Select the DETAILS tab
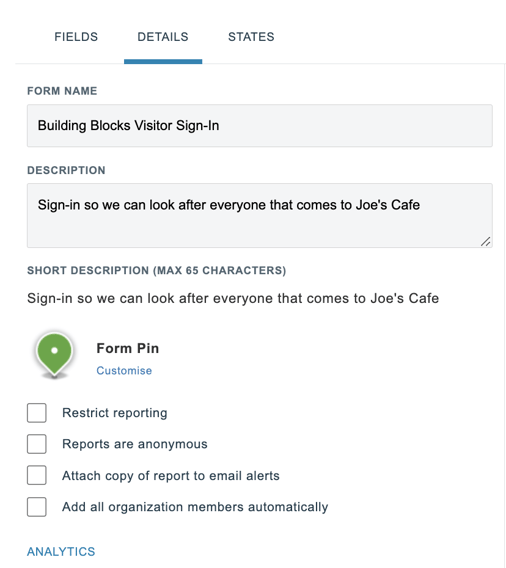This screenshot has height=568, width=506. [x=163, y=37]
